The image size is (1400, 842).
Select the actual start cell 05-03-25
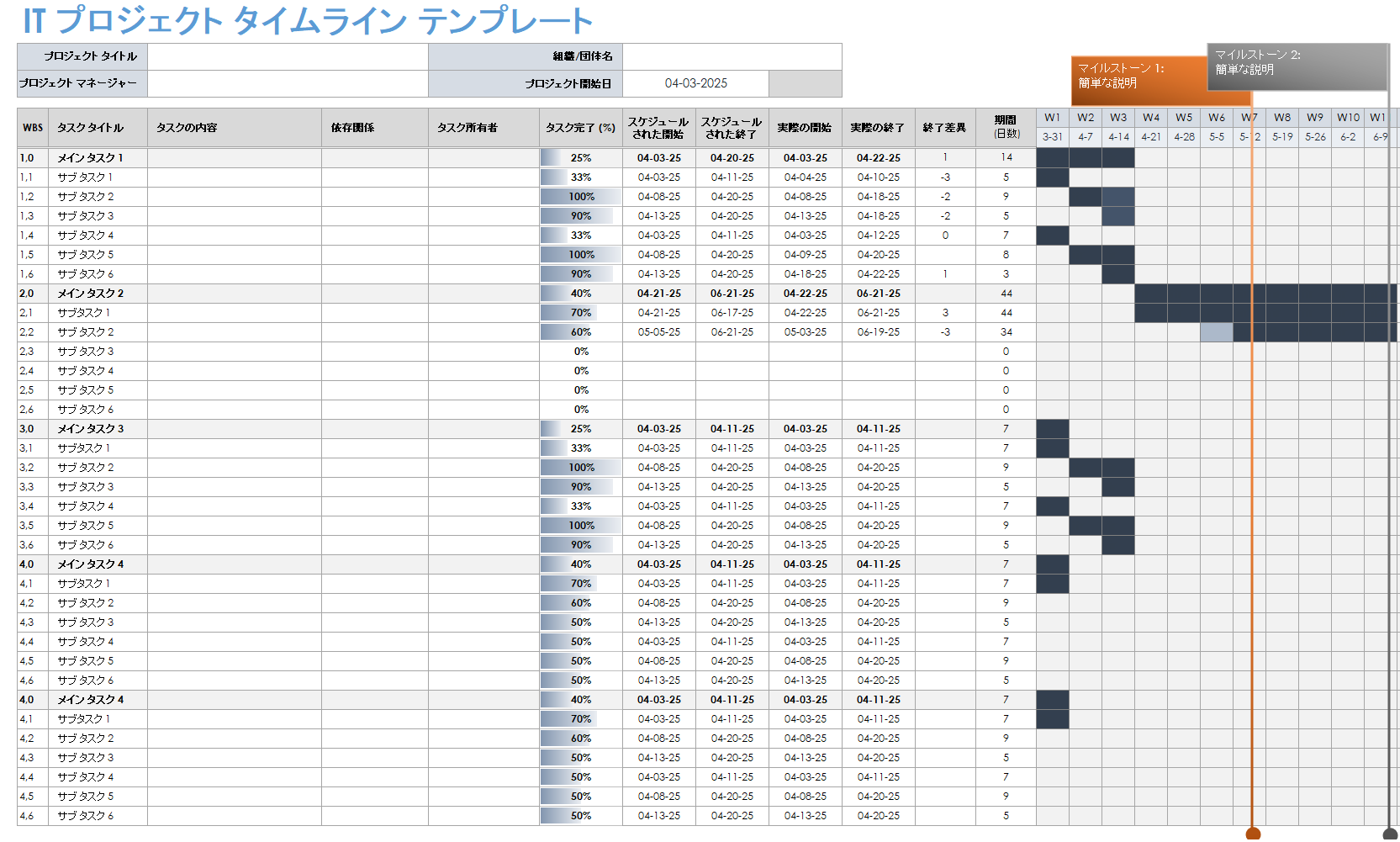click(x=806, y=331)
